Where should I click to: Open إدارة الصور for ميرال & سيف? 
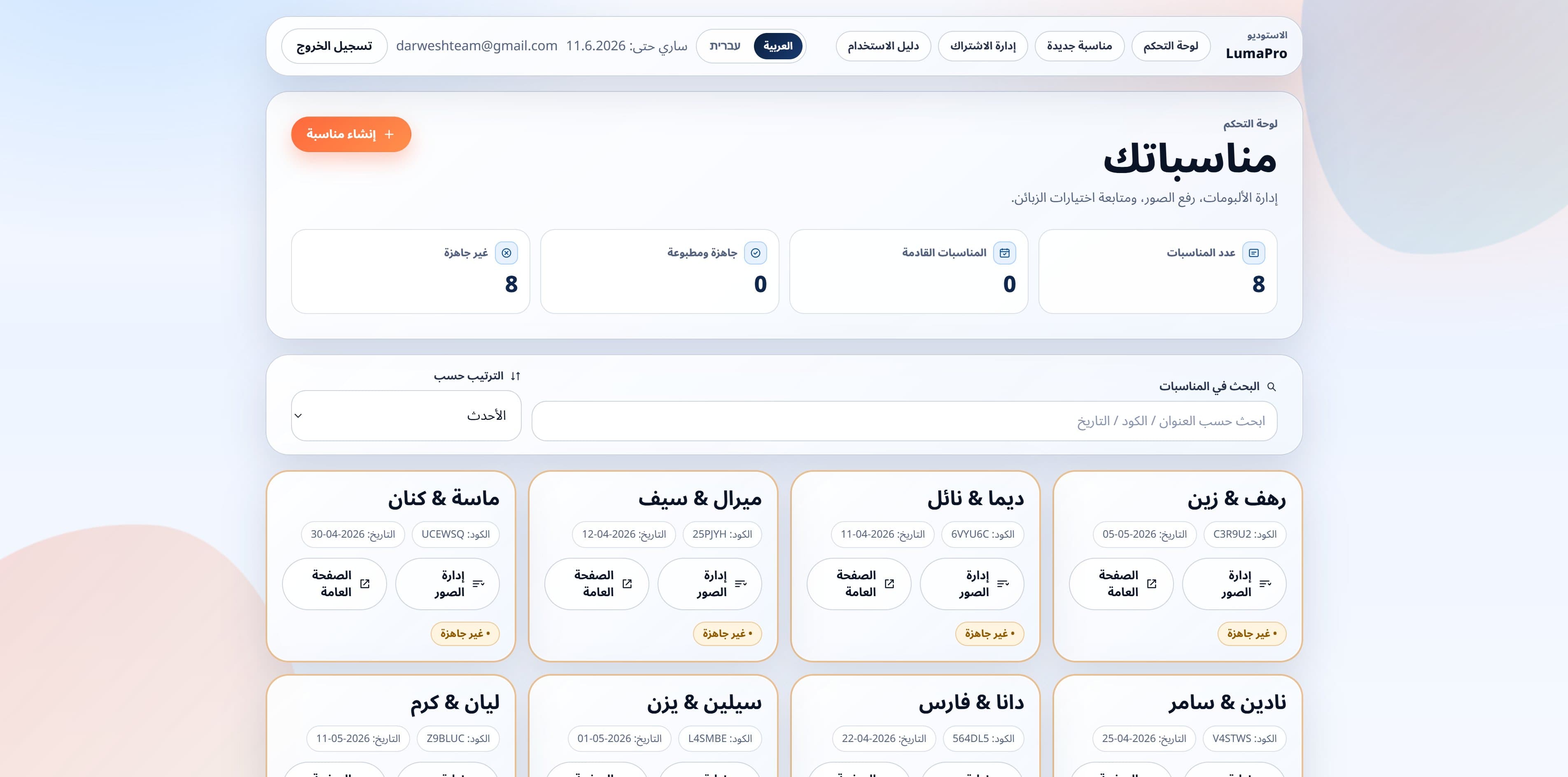point(709,583)
